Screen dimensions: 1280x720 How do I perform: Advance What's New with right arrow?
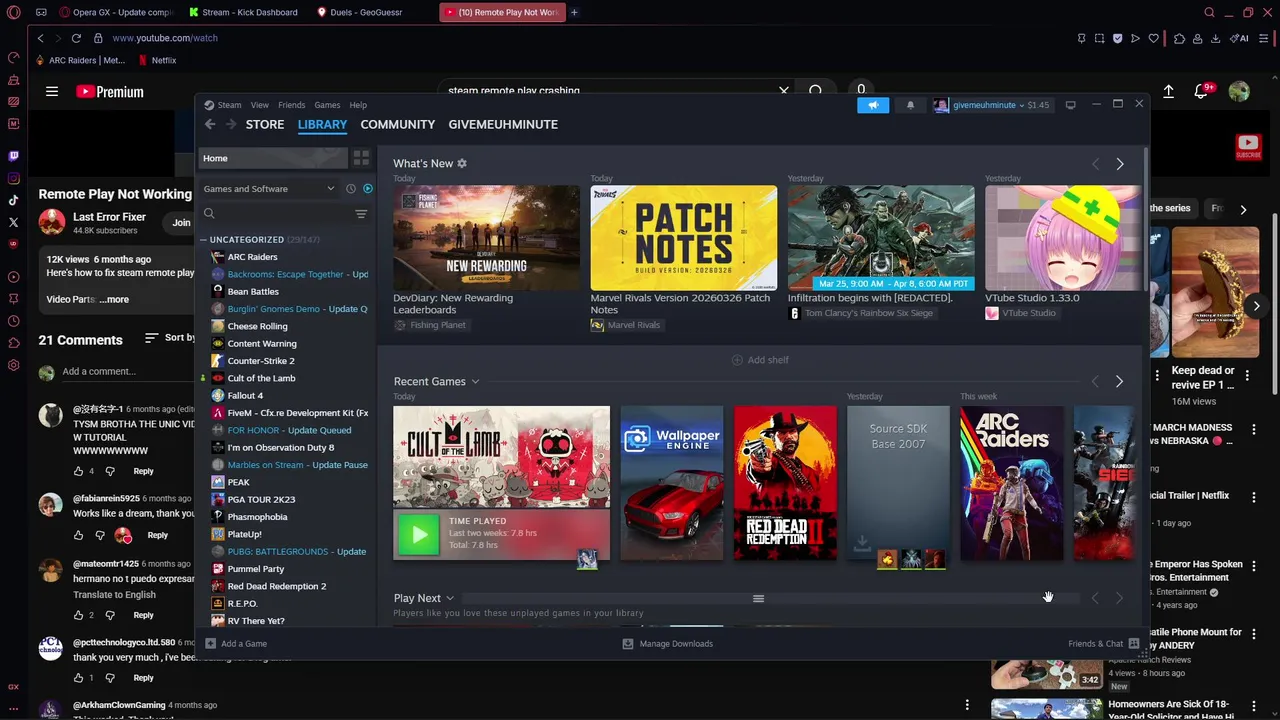[x=1120, y=164]
